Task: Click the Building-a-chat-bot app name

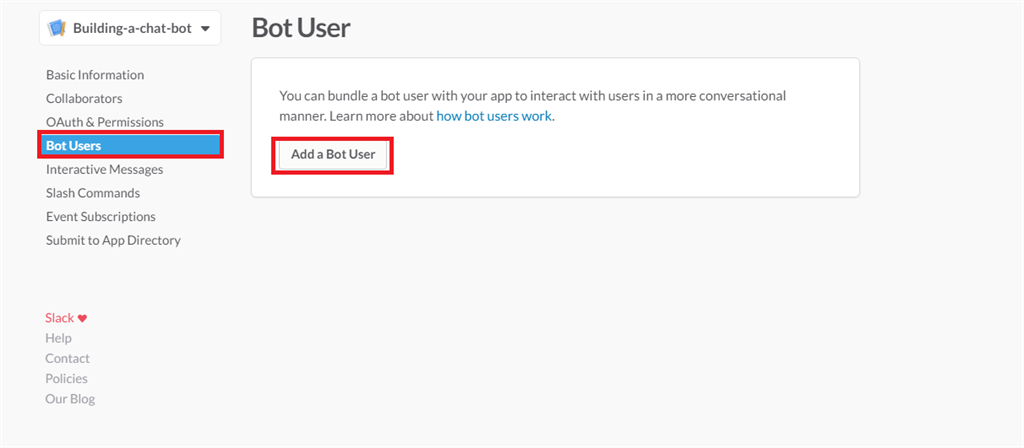Action: 132,28
